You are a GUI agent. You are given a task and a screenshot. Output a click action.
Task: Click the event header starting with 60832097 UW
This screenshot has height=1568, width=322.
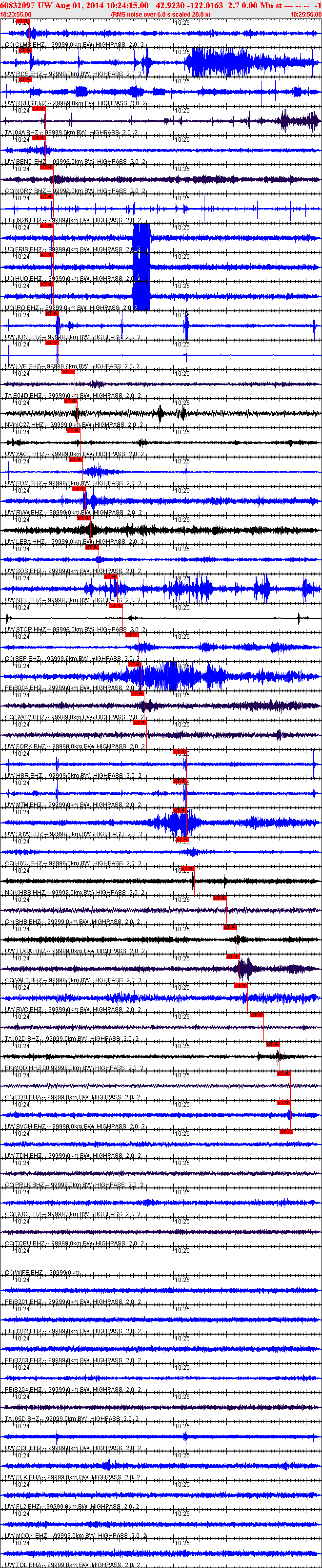[161, 5]
